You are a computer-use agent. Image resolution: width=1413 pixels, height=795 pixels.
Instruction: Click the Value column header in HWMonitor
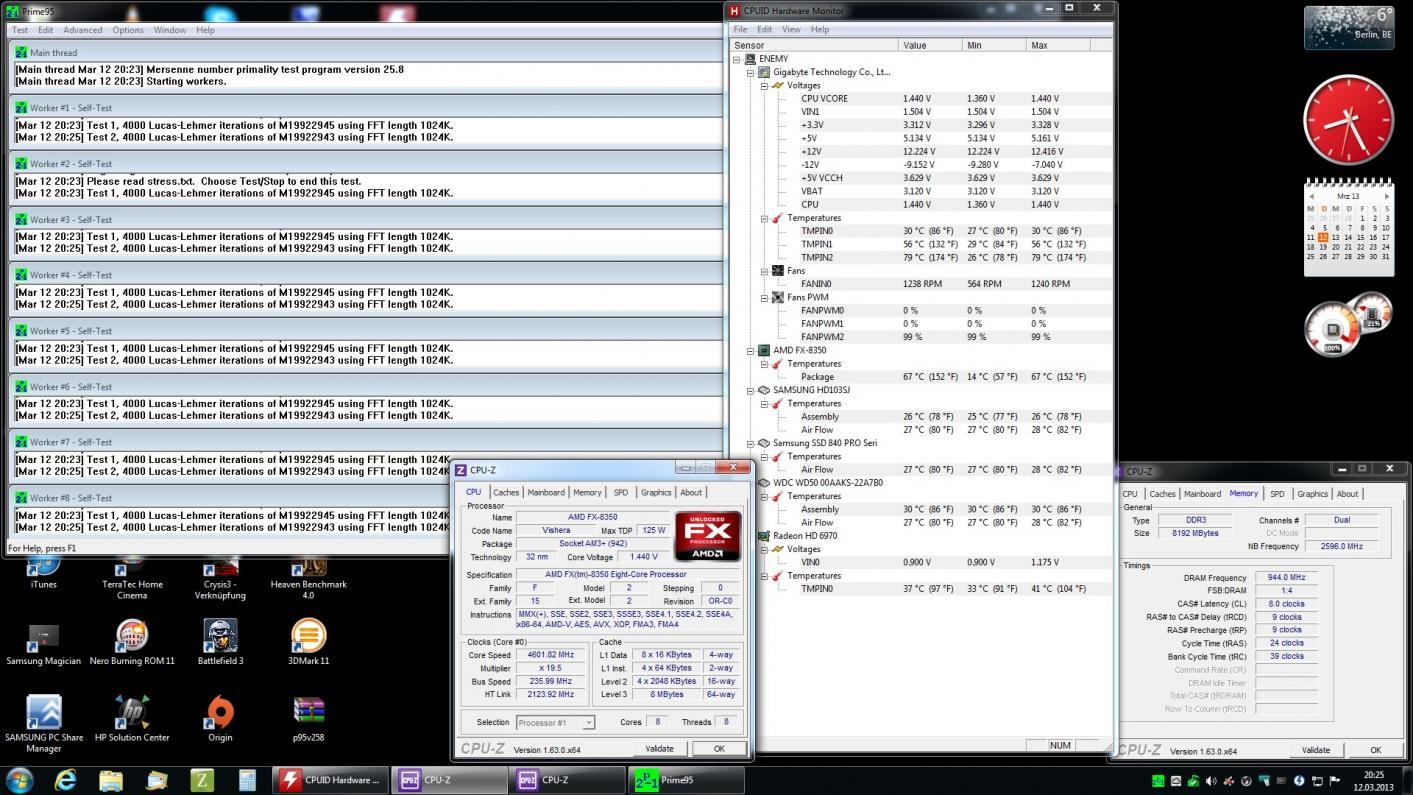coord(930,45)
